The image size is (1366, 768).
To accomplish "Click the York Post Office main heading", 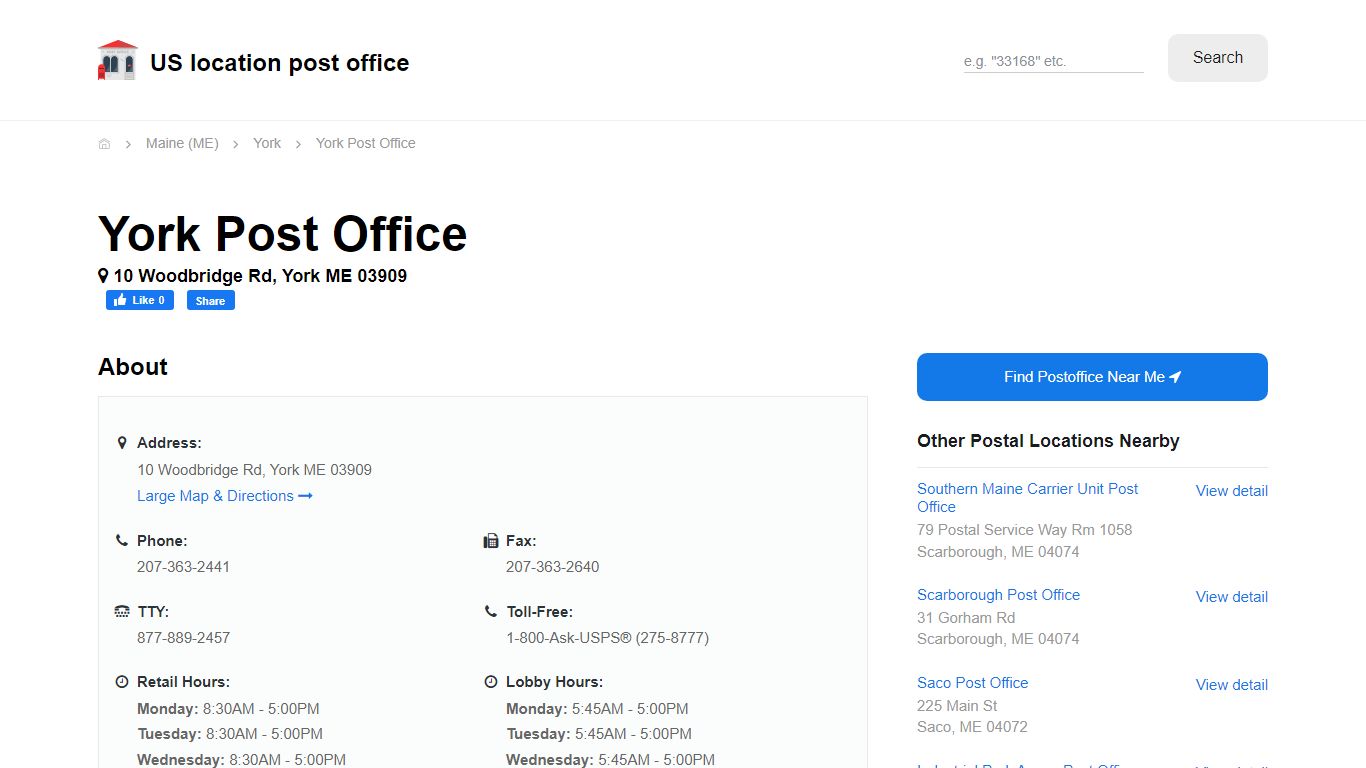I will coord(282,234).
